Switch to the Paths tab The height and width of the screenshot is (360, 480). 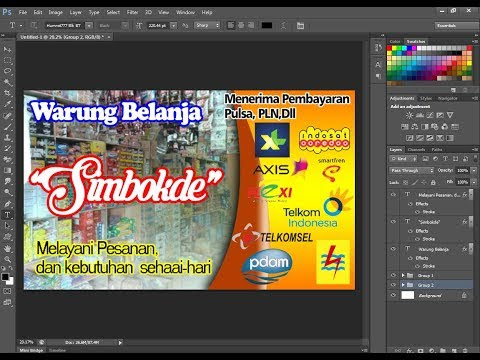437,150
